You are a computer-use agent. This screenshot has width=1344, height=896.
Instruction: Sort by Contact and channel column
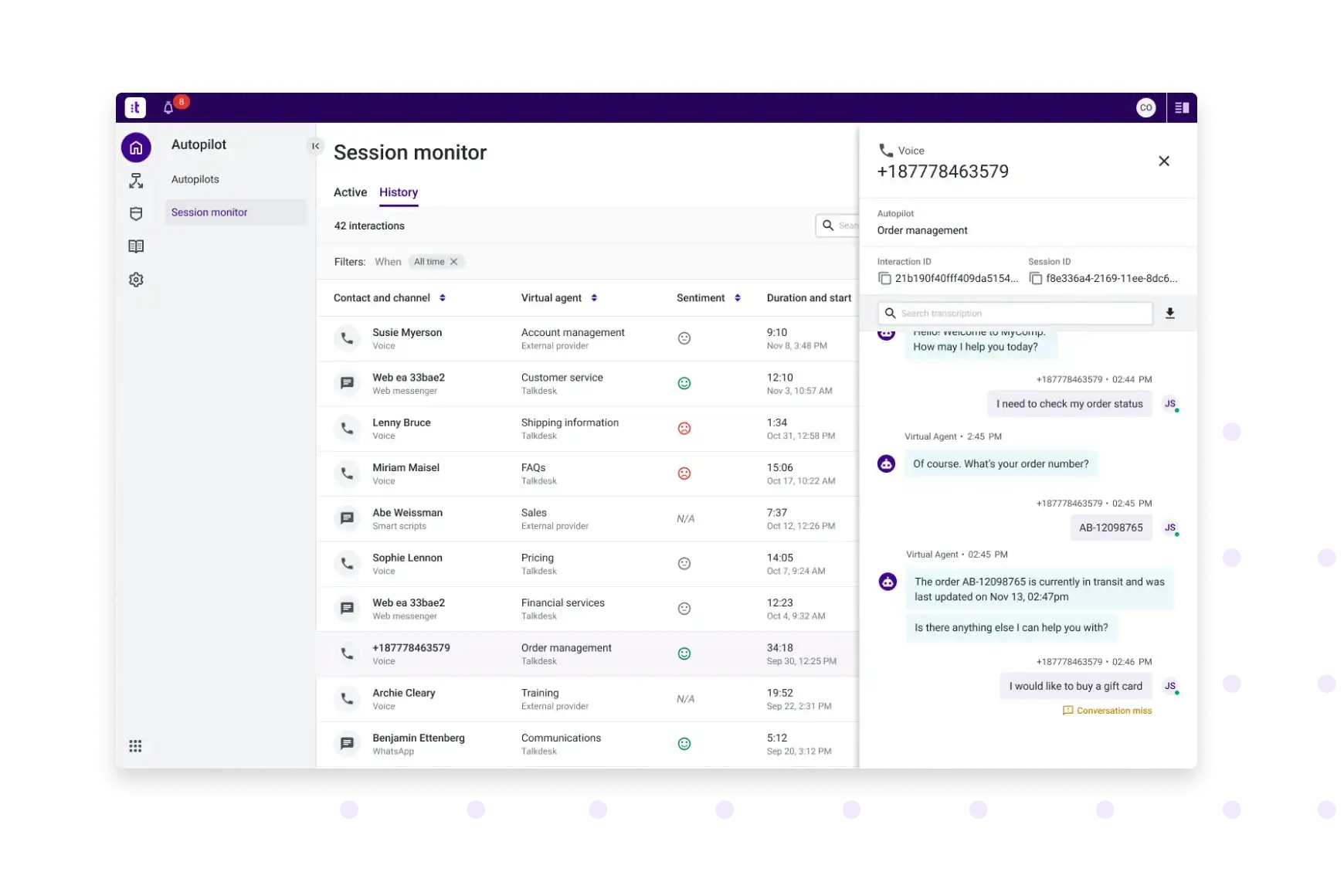(x=442, y=298)
